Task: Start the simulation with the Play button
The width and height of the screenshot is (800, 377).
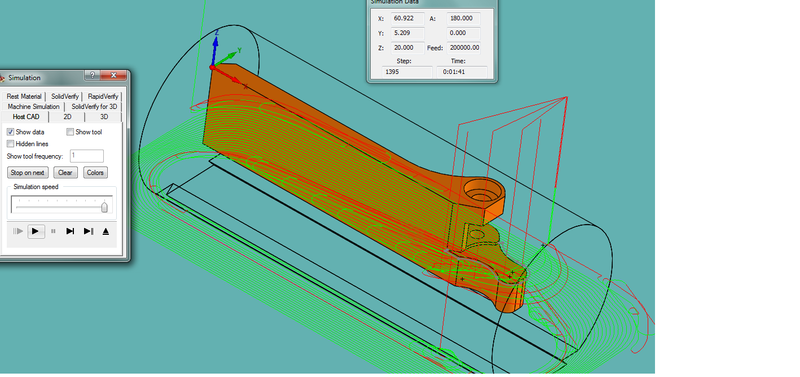Action: pos(35,231)
